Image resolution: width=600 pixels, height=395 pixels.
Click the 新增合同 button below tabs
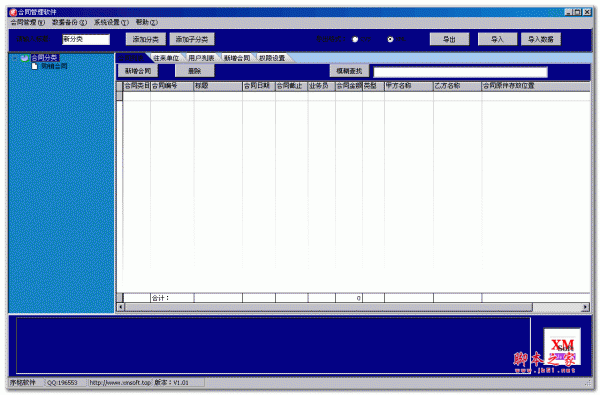point(138,71)
